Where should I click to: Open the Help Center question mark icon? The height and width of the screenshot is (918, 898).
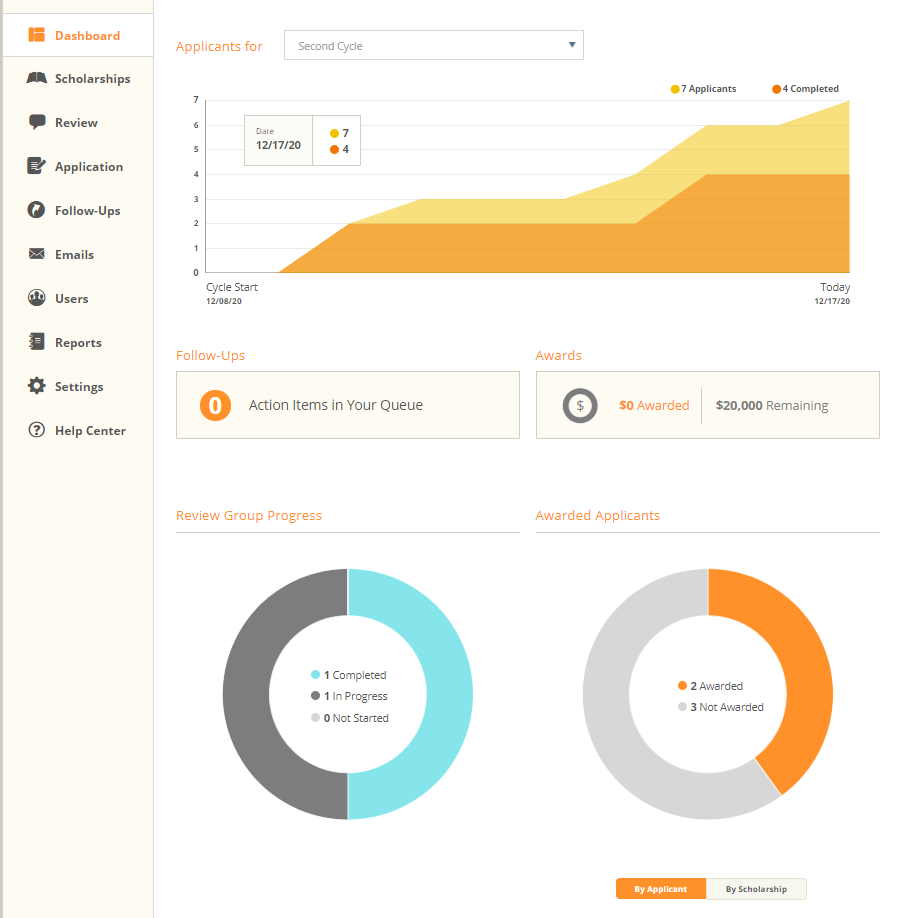(x=38, y=430)
